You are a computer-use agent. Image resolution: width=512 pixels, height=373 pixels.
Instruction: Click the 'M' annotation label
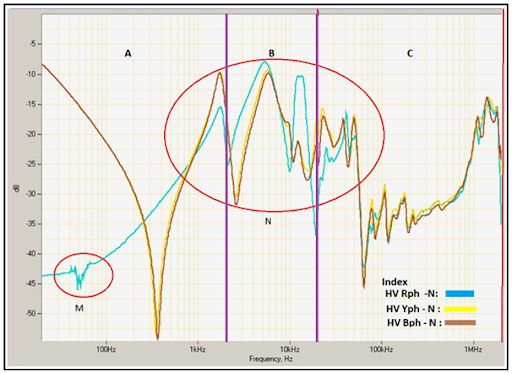[x=79, y=308]
